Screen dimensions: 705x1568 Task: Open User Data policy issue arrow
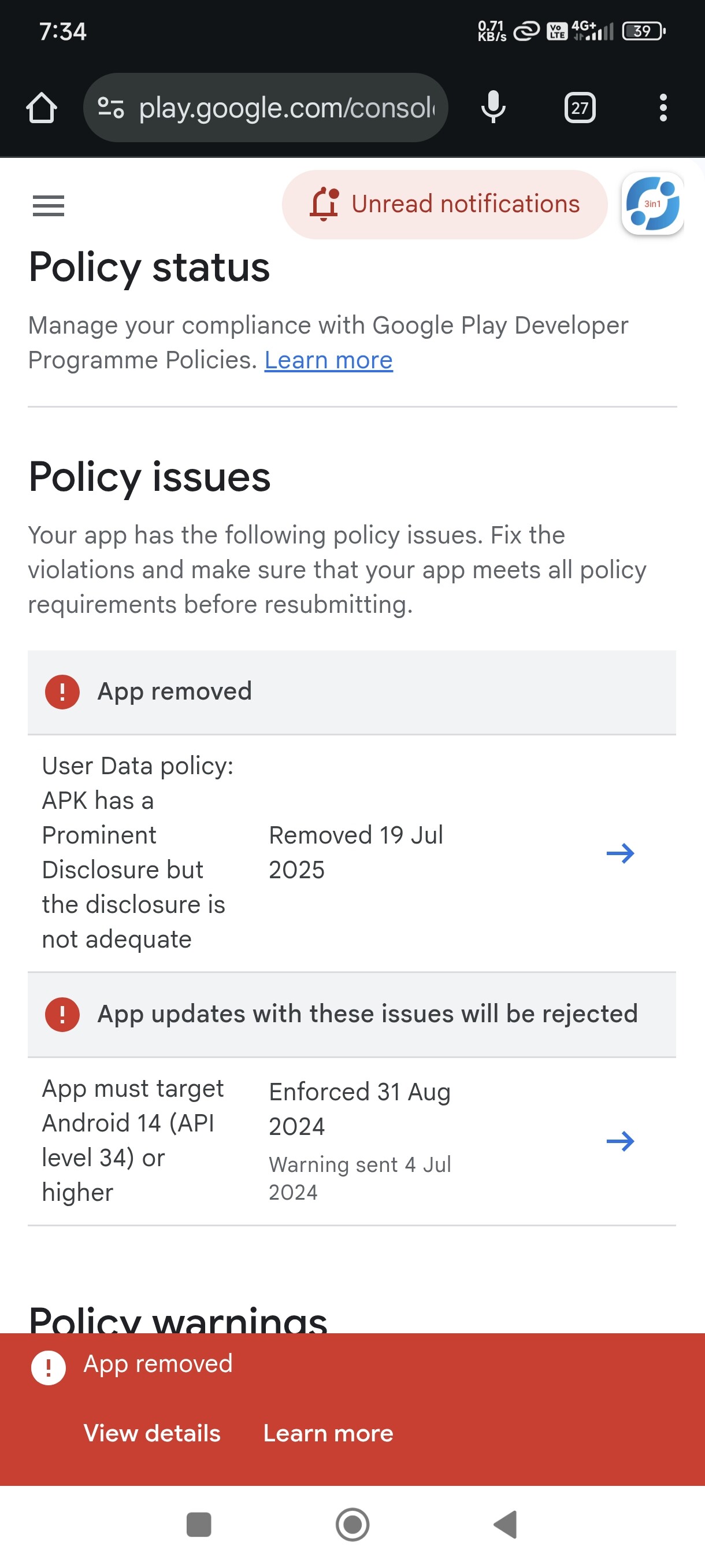point(620,853)
